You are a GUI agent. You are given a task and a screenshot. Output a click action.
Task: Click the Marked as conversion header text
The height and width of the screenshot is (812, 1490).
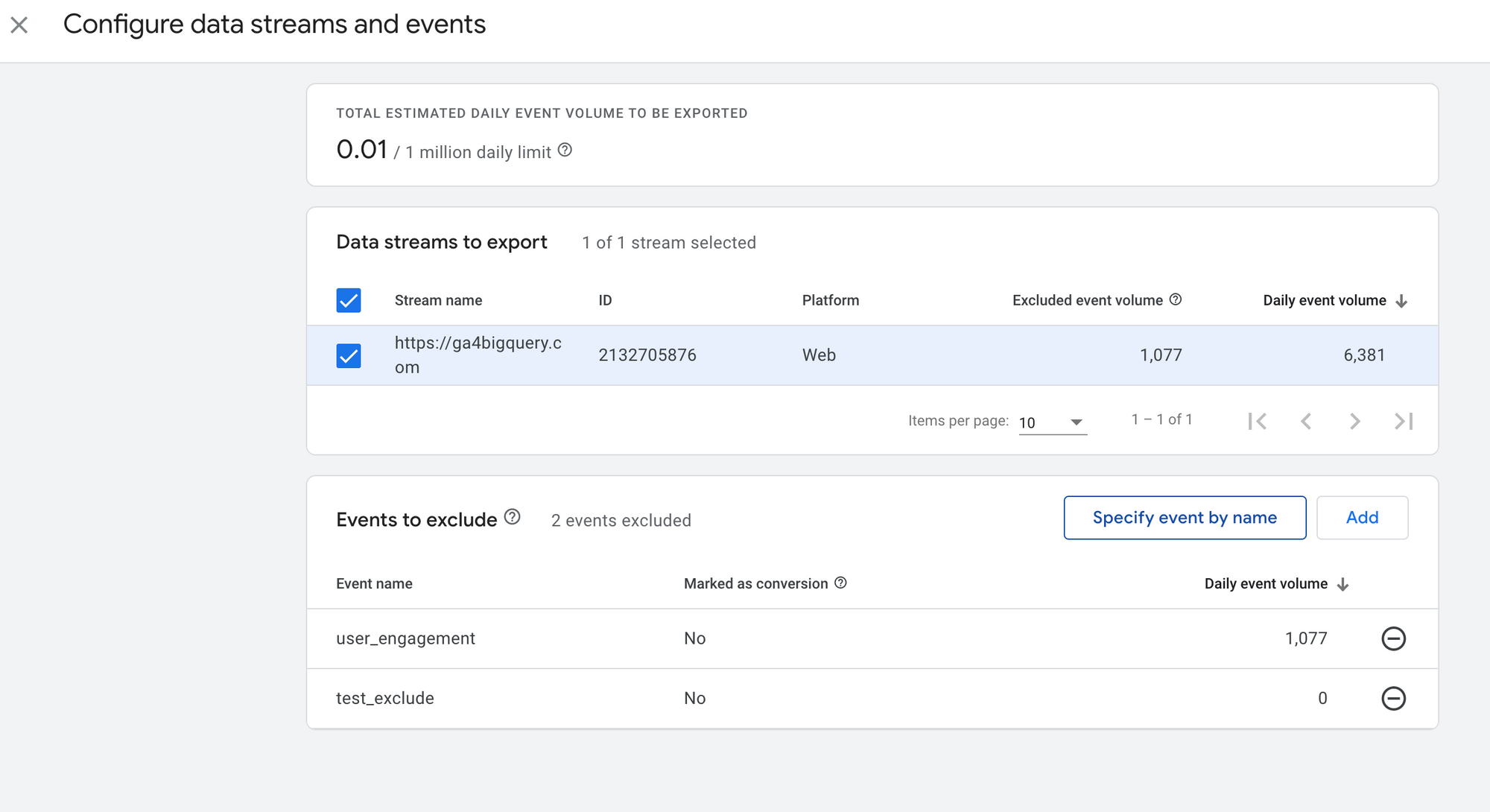[755, 583]
